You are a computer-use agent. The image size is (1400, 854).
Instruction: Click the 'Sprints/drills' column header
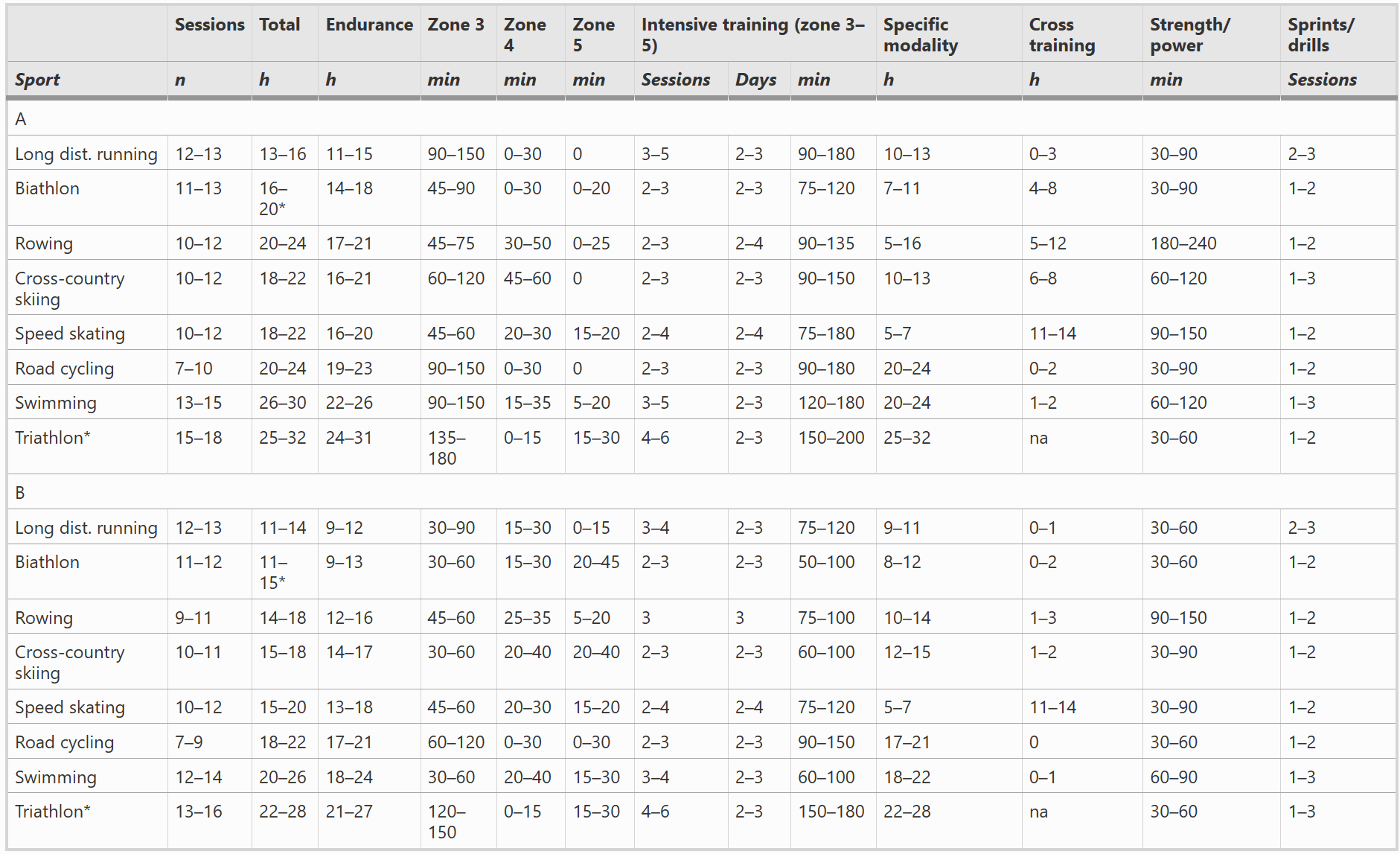point(1320,35)
